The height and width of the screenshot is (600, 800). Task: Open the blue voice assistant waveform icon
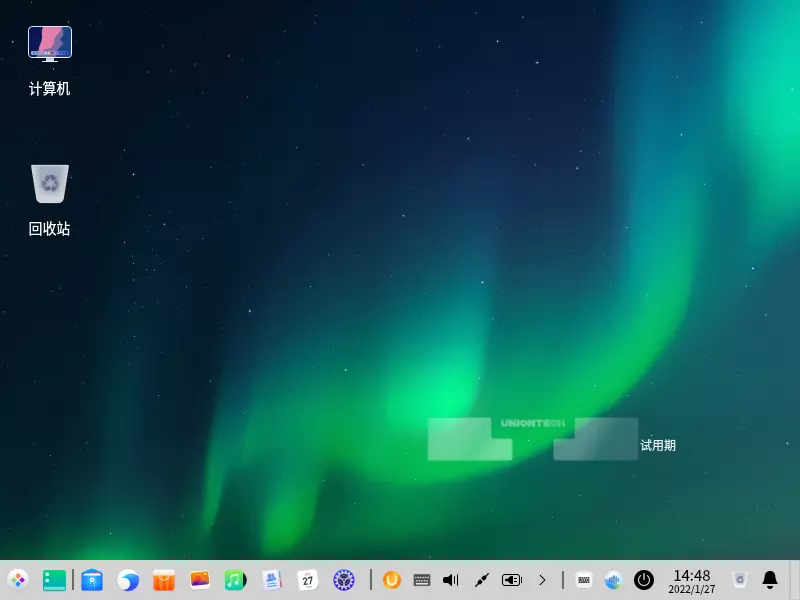point(614,580)
